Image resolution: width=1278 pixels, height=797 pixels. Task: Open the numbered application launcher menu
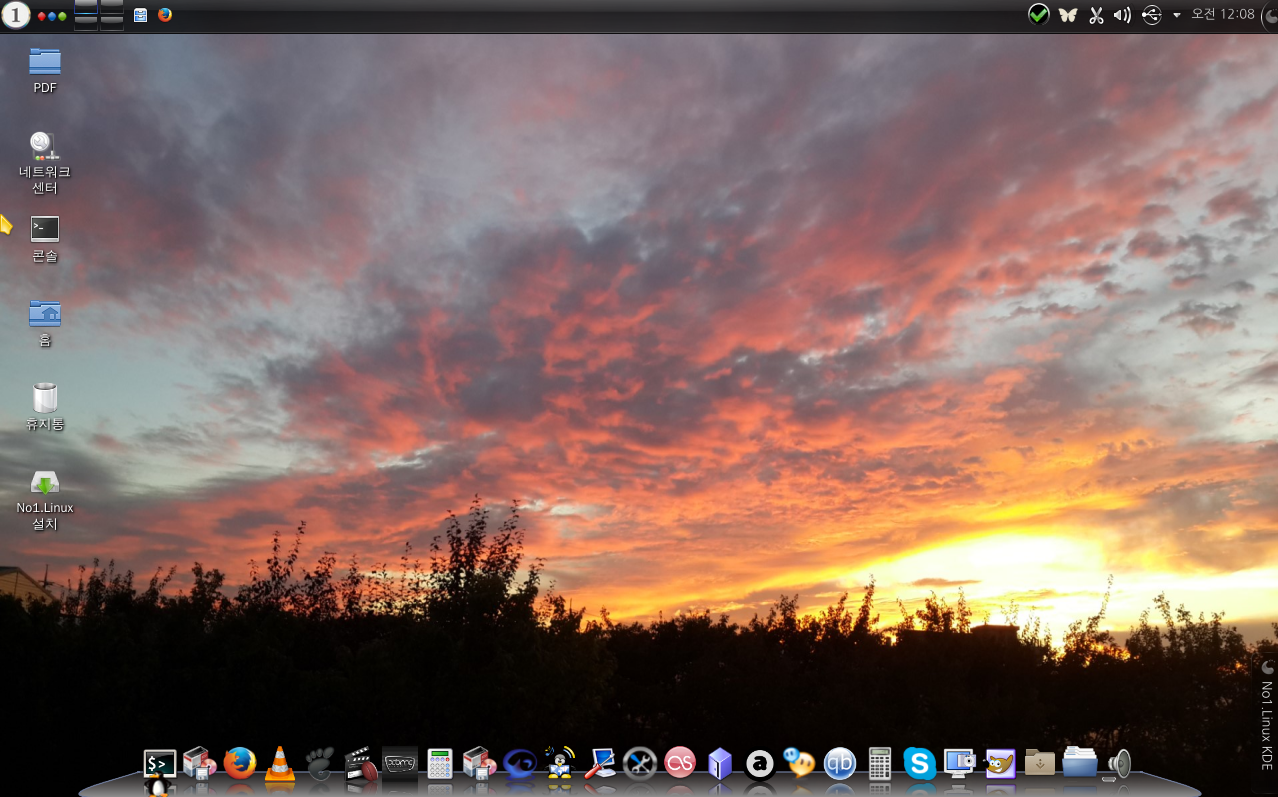pyautogui.click(x=15, y=15)
